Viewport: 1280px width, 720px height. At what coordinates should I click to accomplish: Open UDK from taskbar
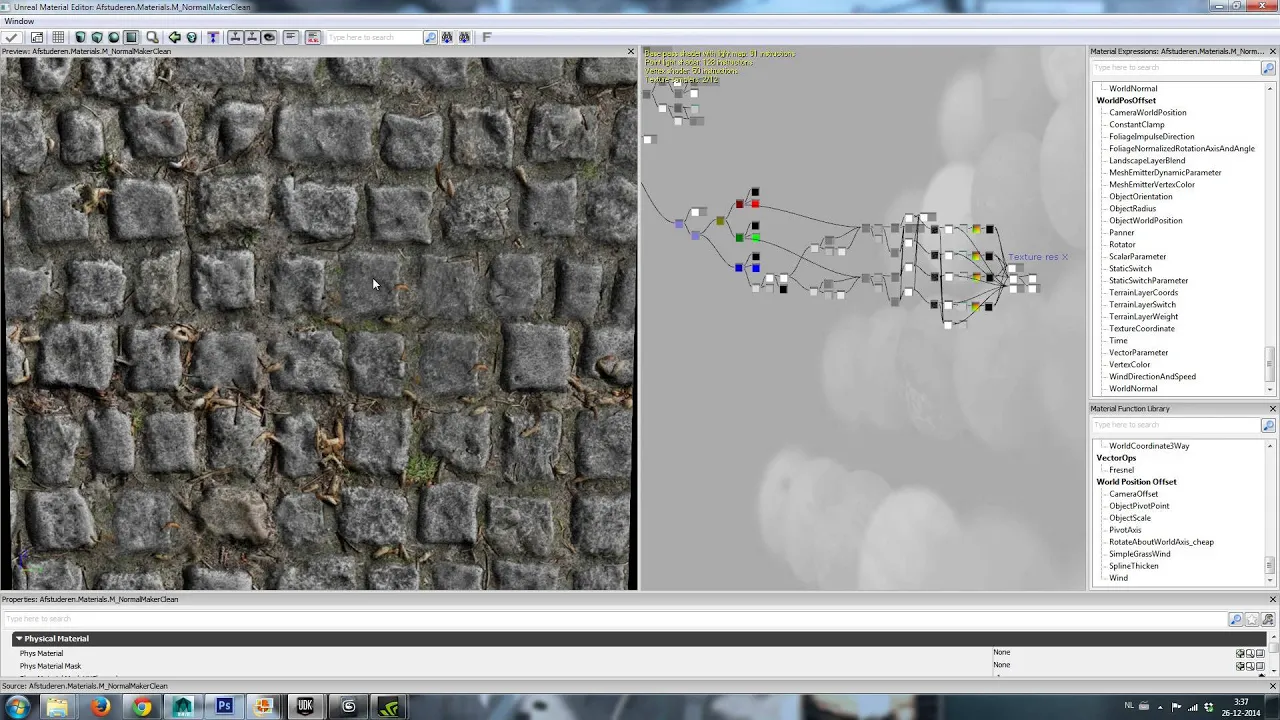click(x=305, y=707)
